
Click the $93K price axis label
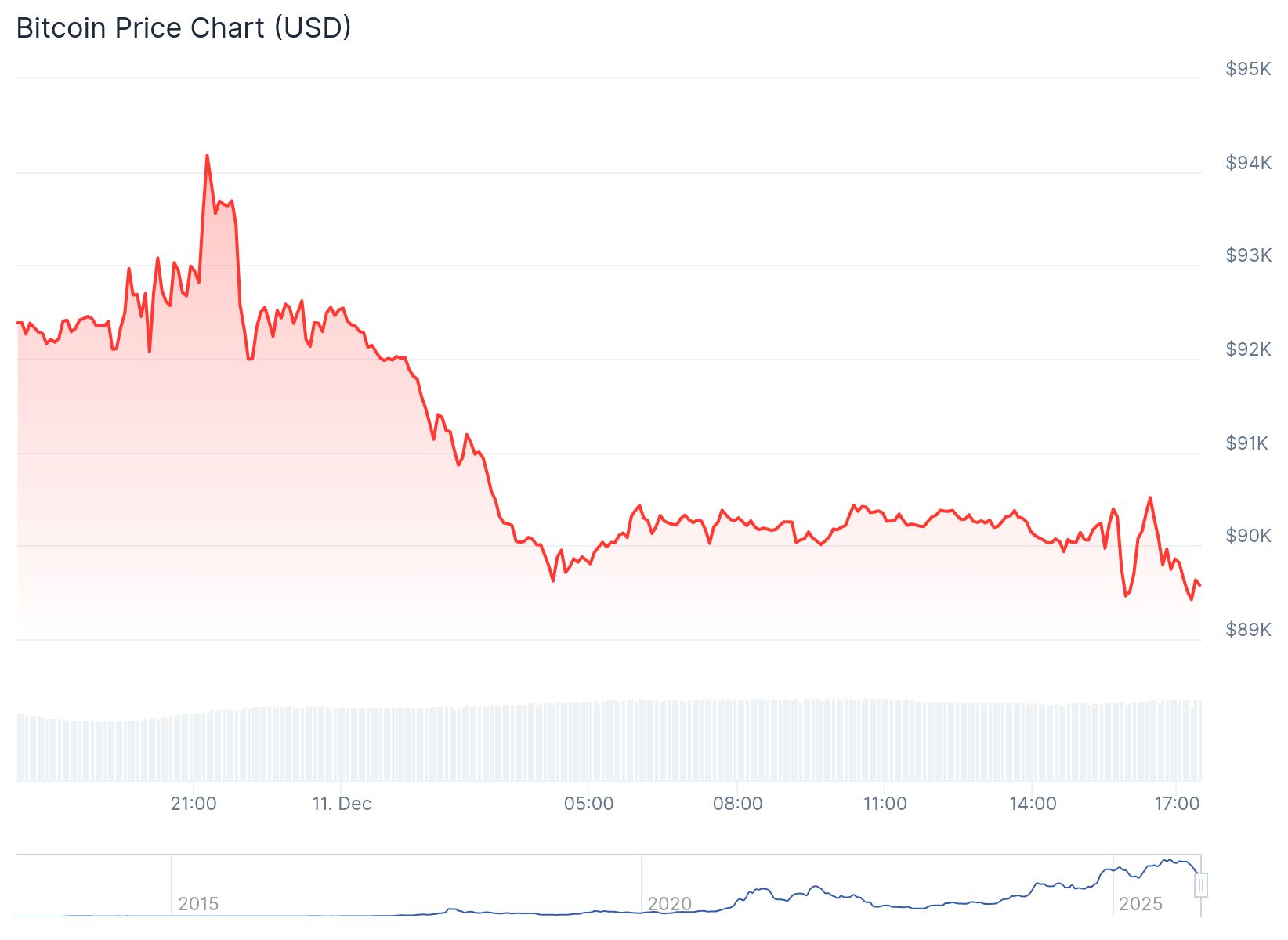1248,255
